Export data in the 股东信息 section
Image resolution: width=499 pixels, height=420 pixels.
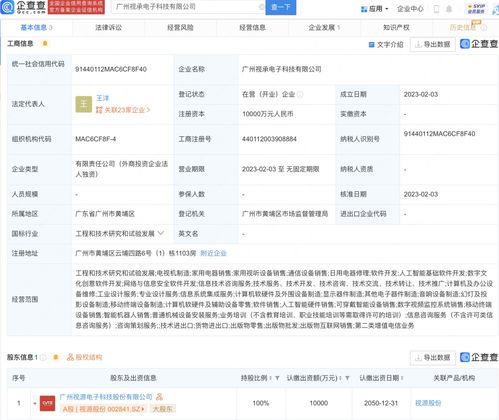coord(433,358)
